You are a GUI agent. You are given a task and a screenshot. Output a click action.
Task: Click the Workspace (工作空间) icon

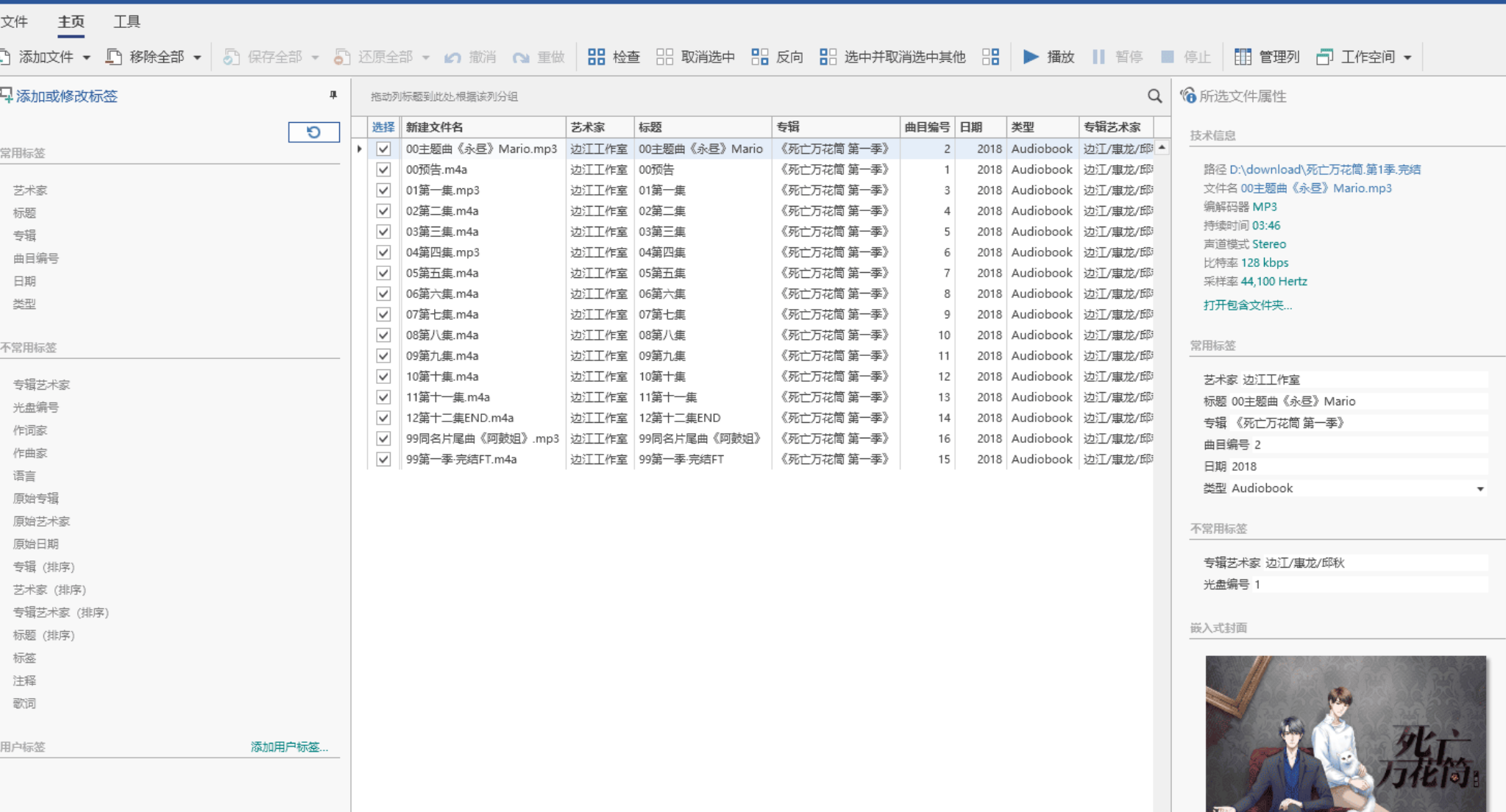coord(1324,57)
